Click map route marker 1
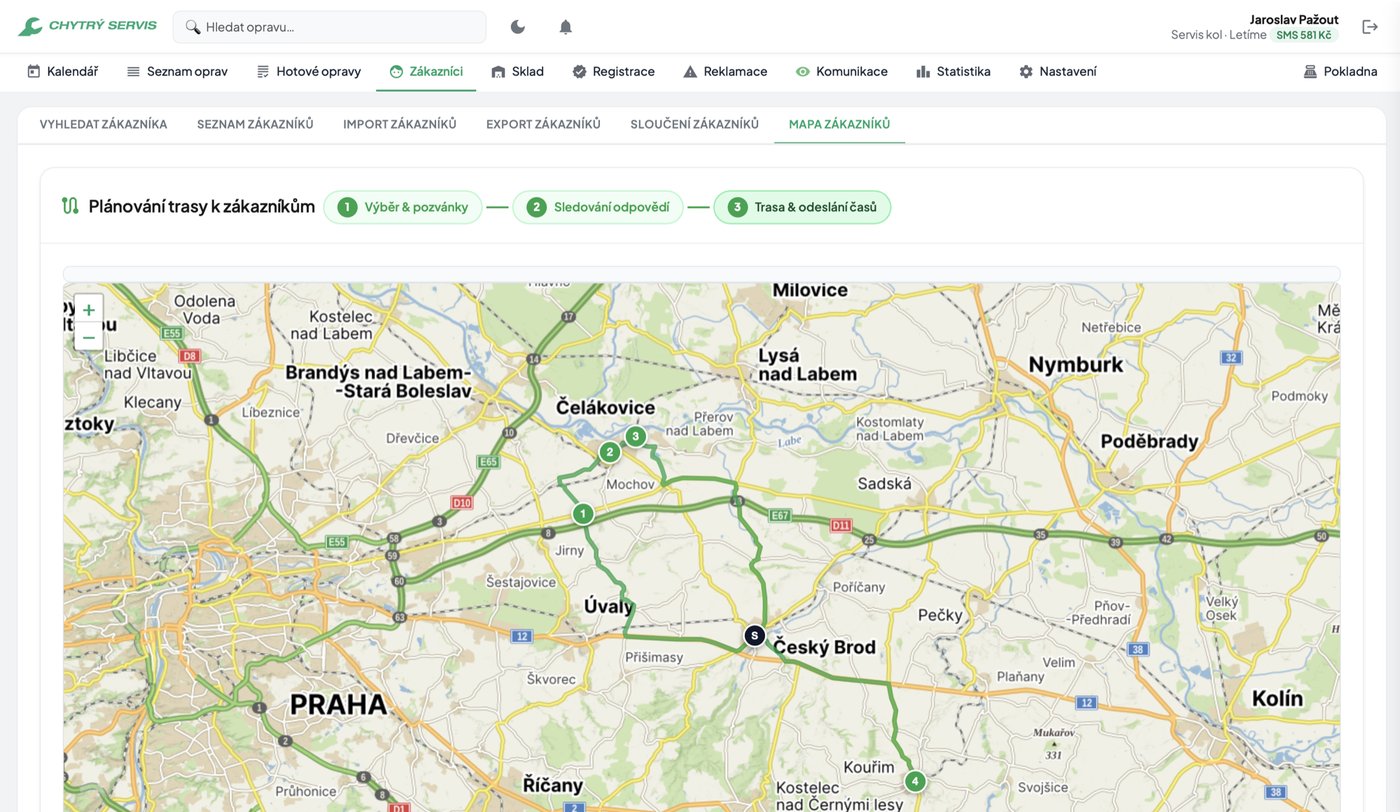This screenshot has width=1400, height=812. point(583,514)
